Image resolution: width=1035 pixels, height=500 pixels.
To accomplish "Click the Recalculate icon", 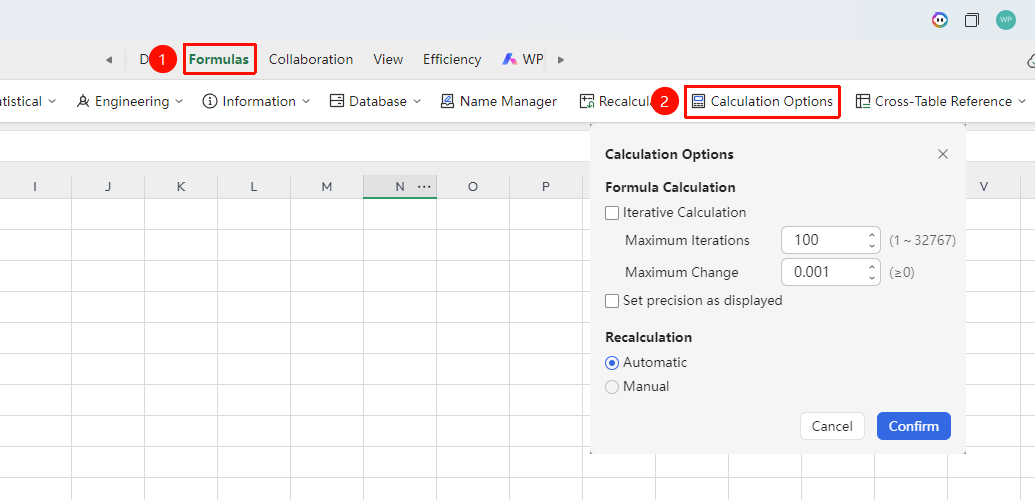I will pyautogui.click(x=587, y=101).
